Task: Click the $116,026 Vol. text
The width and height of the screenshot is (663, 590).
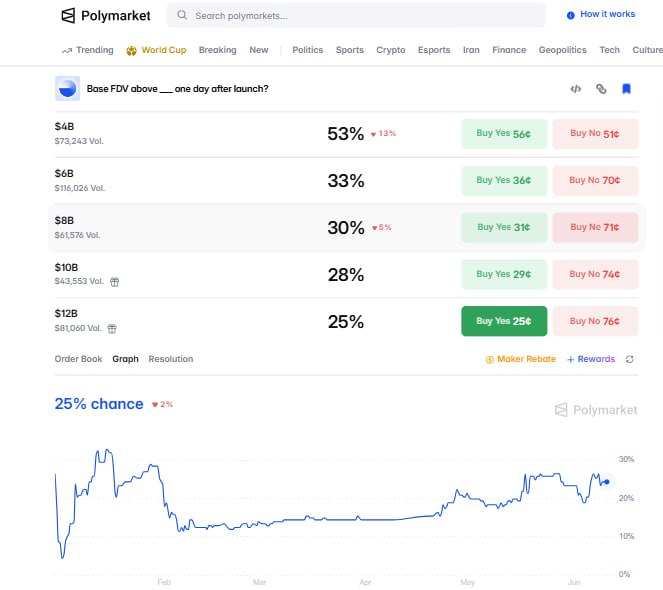Action: point(79,188)
